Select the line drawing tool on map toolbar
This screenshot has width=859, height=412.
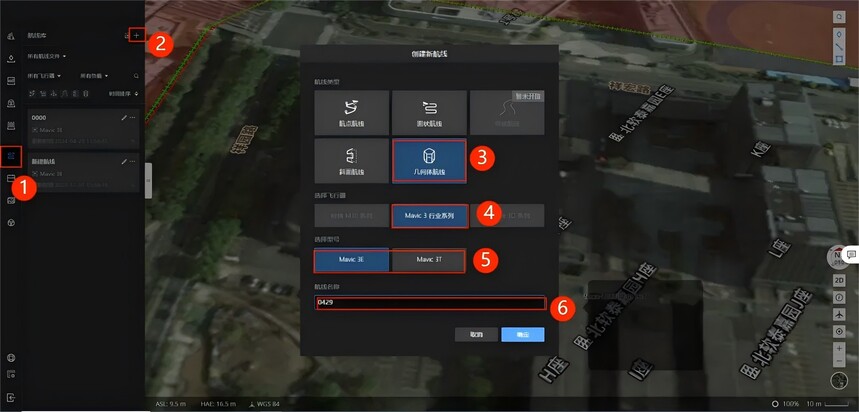click(839, 47)
